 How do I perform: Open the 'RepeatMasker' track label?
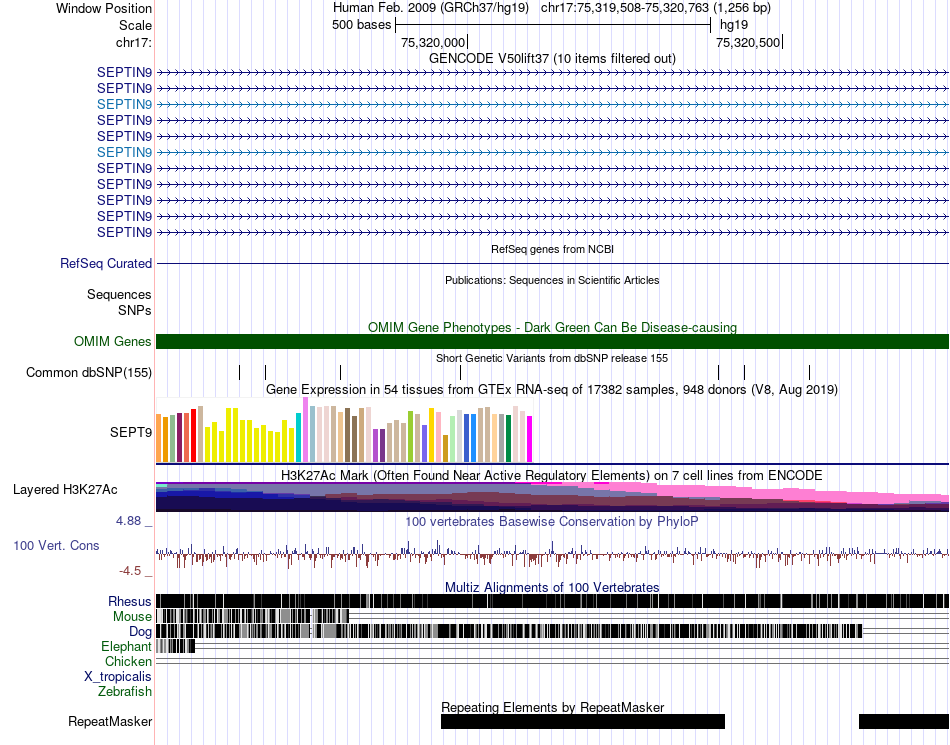[x=110, y=721]
